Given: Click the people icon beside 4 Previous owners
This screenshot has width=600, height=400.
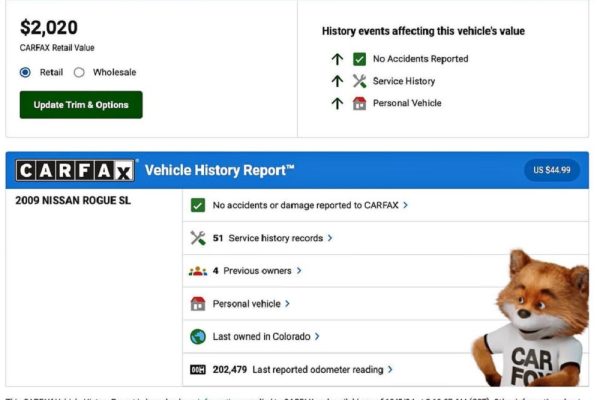Looking at the screenshot, I should (198, 271).
